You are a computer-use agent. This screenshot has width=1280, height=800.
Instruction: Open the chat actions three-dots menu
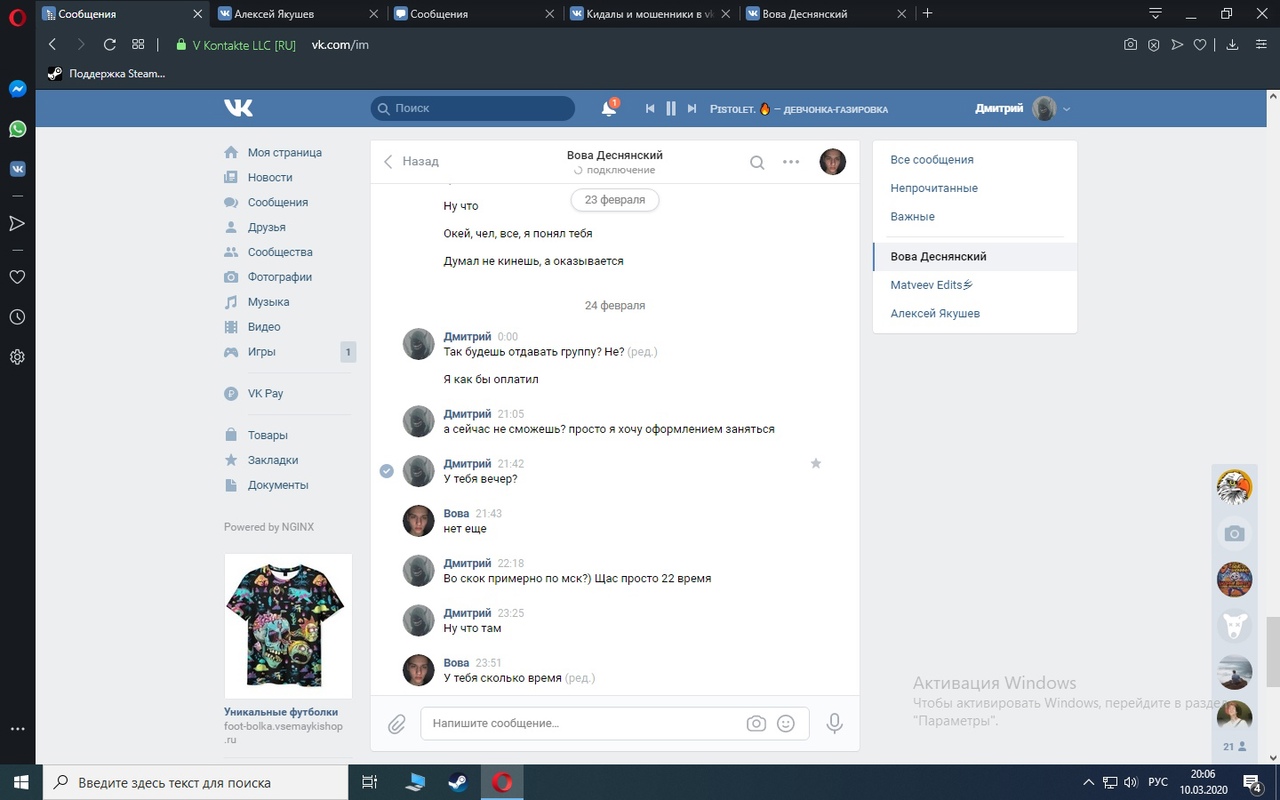click(x=791, y=162)
